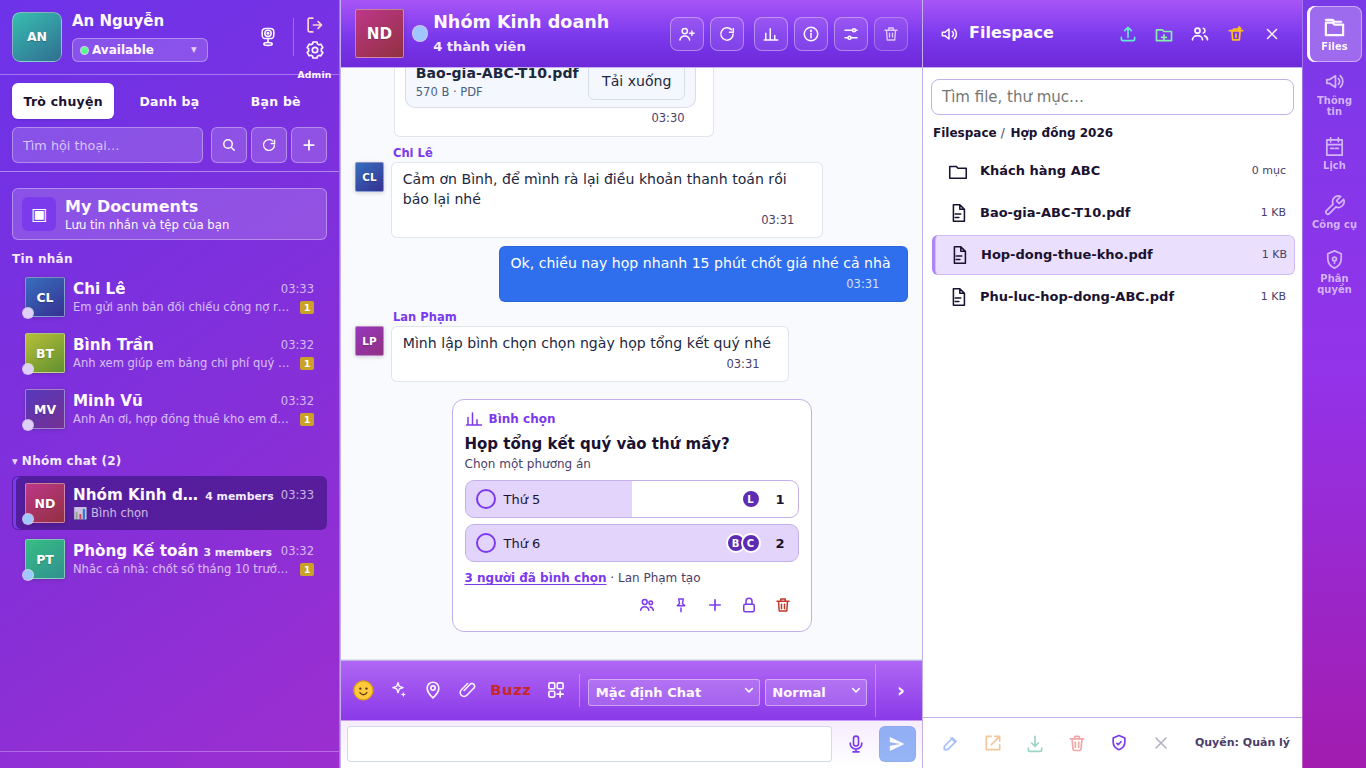Open the Available status dropdown
The height and width of the screenshot is (768, 1366).
pos(140,50)
